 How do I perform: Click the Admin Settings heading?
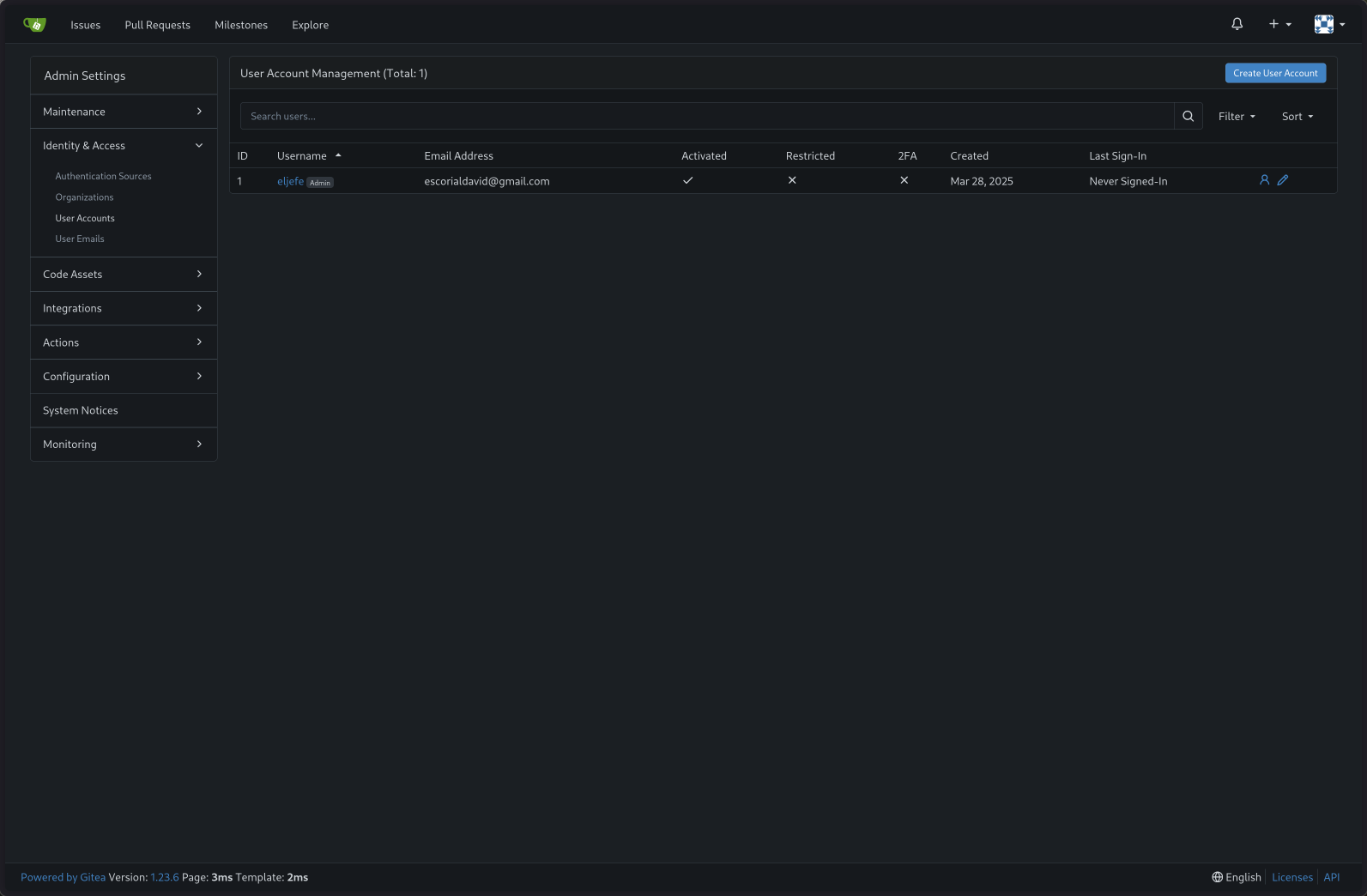click(85, 76)
